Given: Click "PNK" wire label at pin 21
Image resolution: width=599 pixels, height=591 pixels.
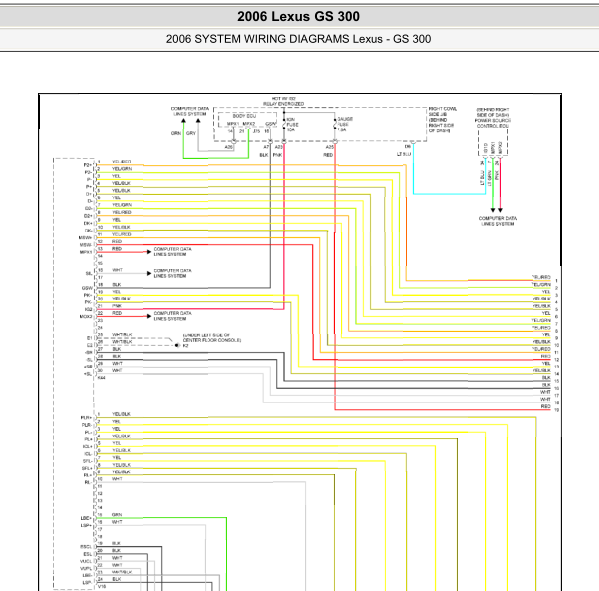Looking at the screenshot, I should point(117,306).
